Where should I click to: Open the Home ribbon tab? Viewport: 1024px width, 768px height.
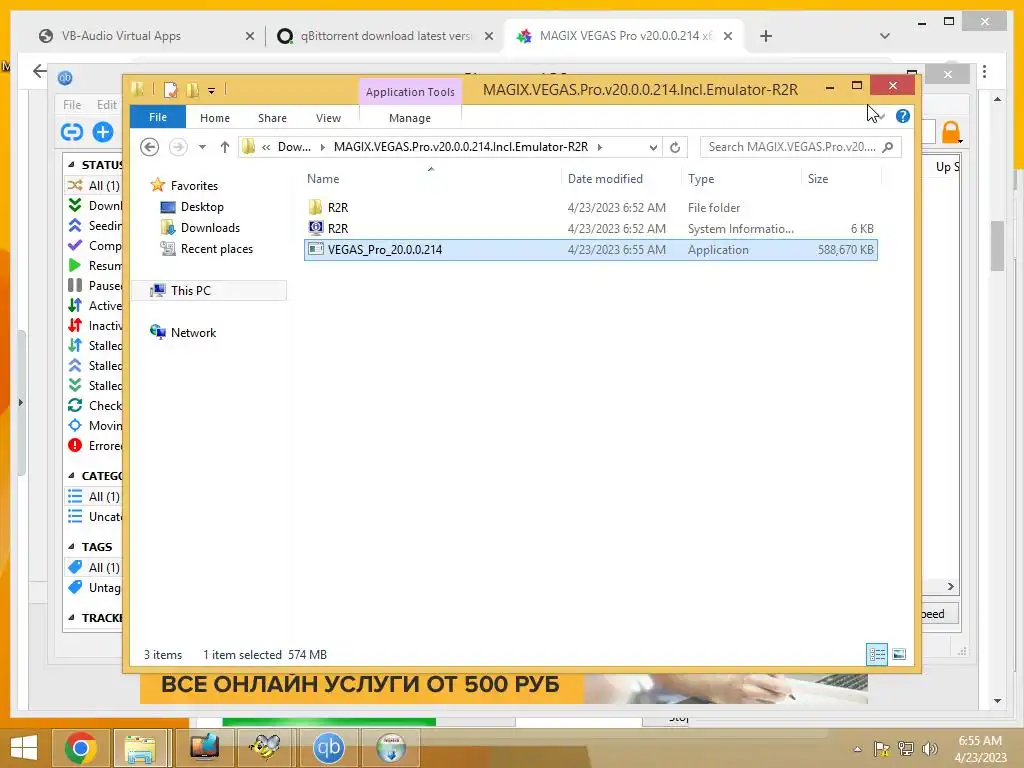pyautogui.click(x=215, y=118)
